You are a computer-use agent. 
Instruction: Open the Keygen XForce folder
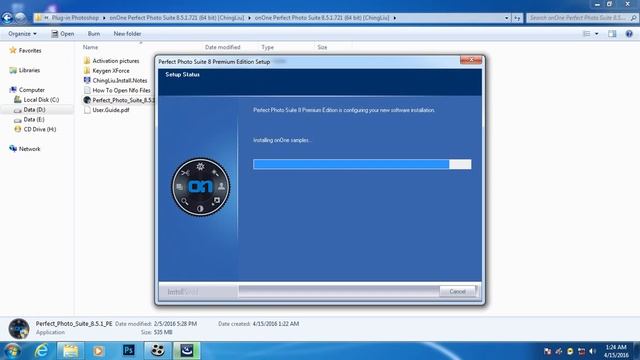coord(107,70)
